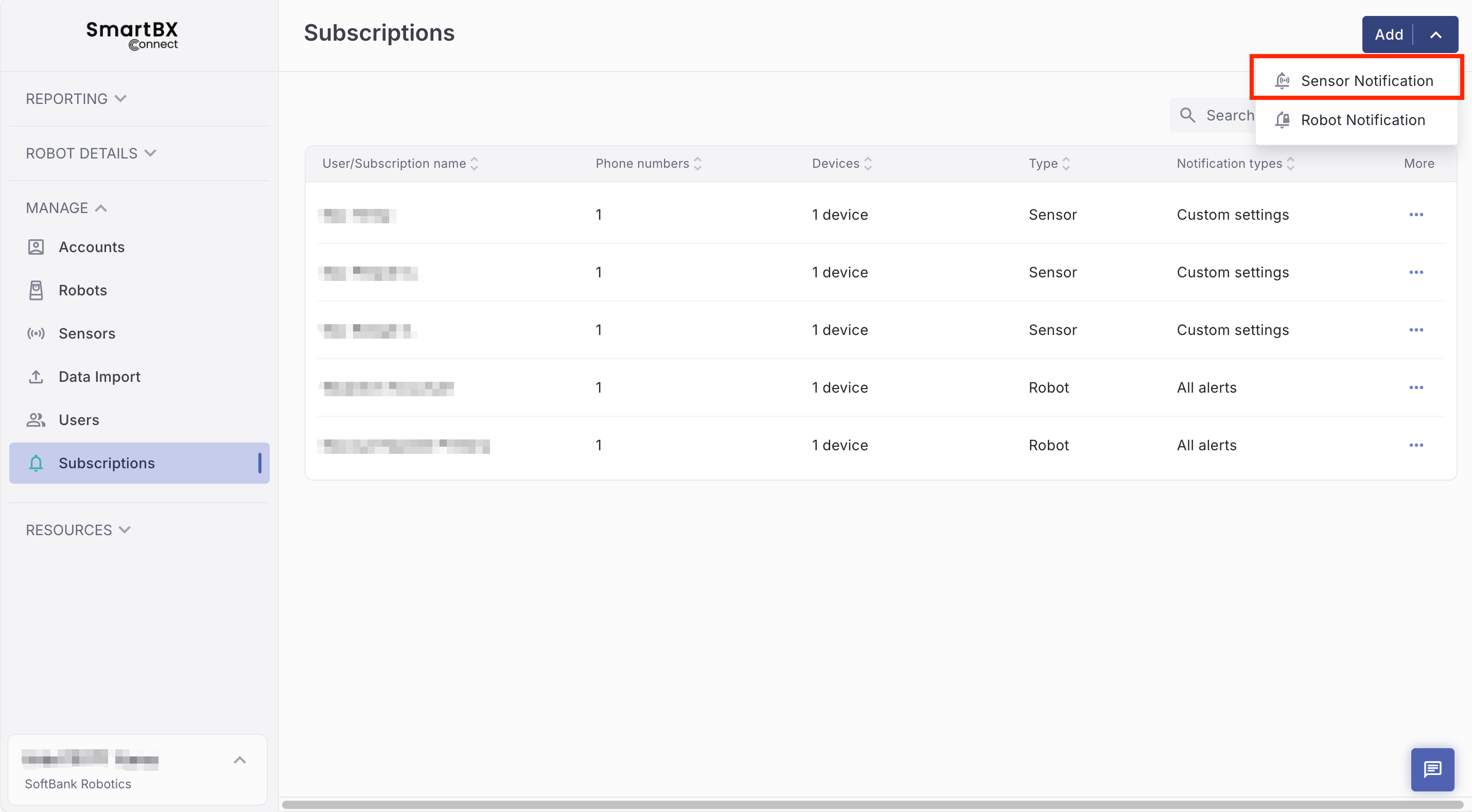Viewport: 1472px width, 812px height.
Task: Click the Users people icon
Action: (x=36, y=420)
